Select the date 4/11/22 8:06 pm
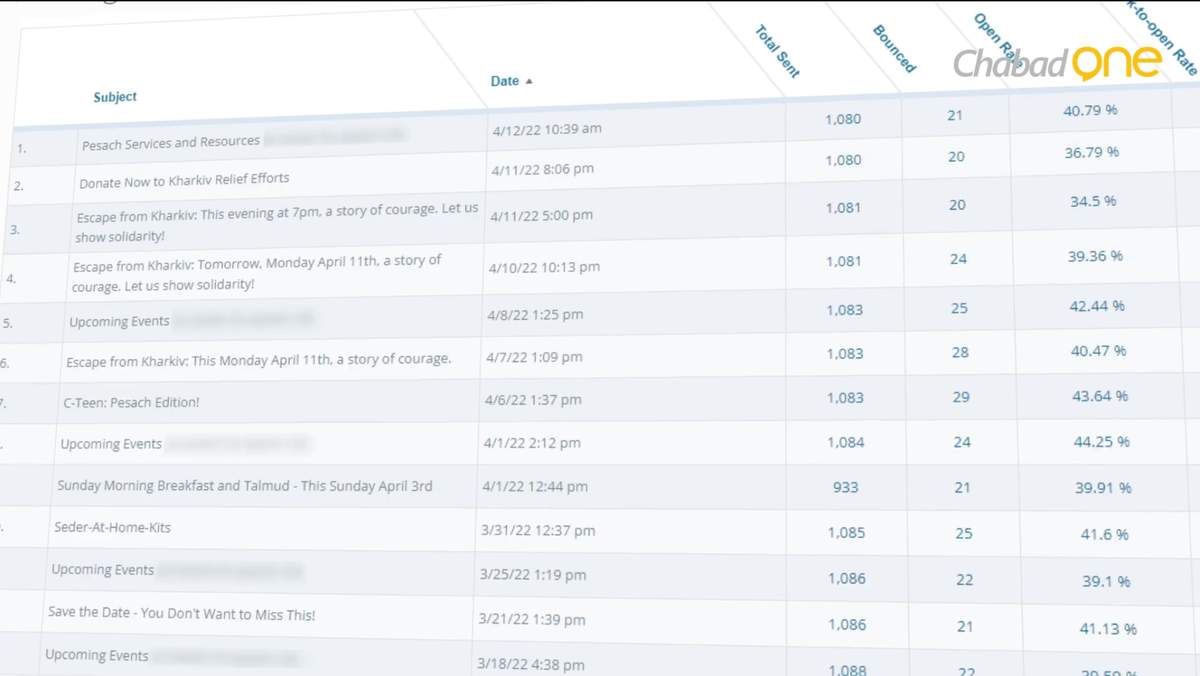 tap(542, 169)
